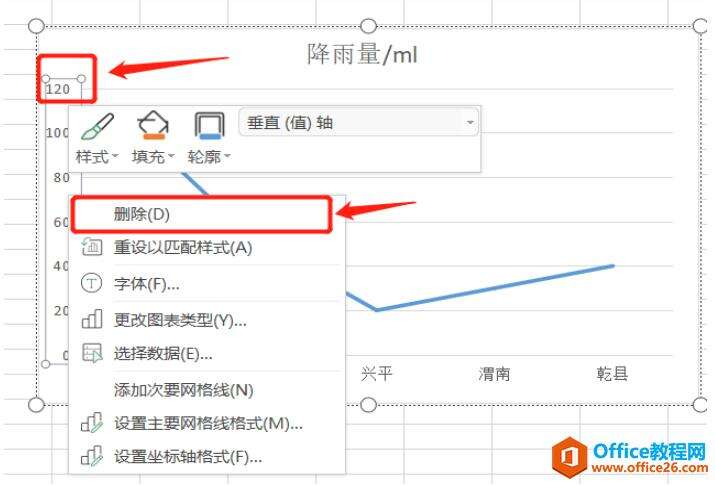Image resolution: width=715 pixels, height=485 pixels.
Task: Select the chart title 降雨量/ml
Action: coord(363,54)
